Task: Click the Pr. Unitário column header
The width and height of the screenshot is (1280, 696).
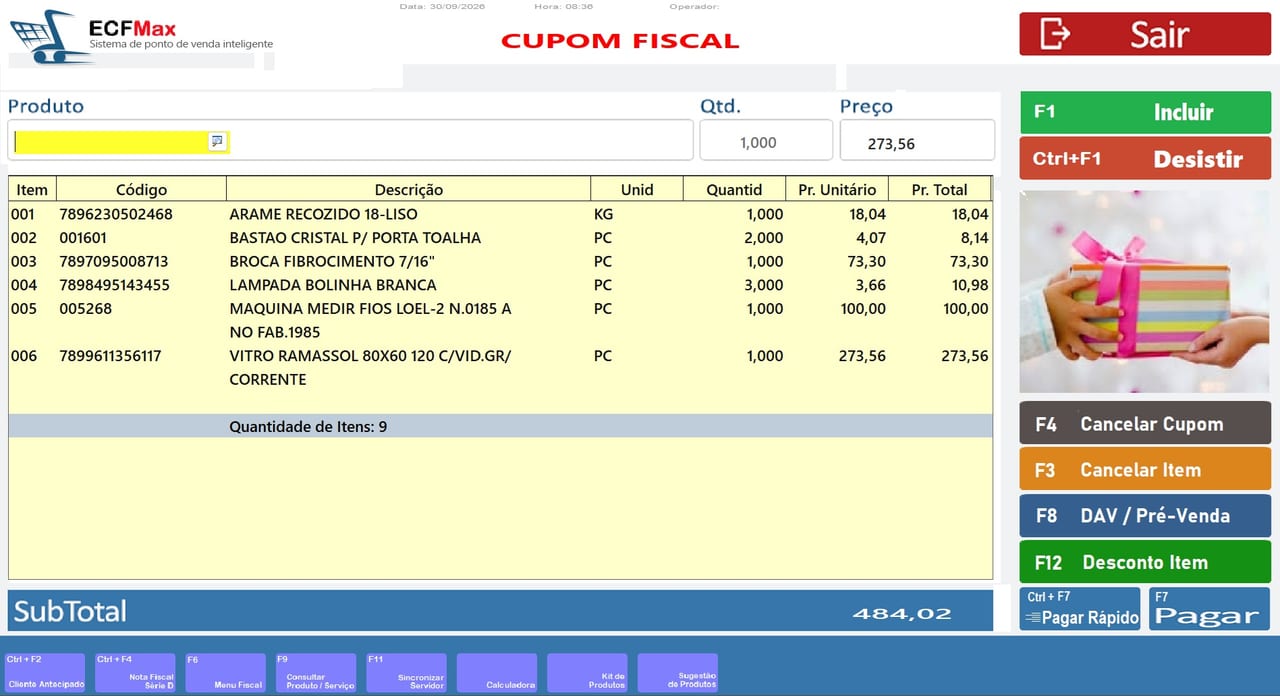Action: coord(837,189)
